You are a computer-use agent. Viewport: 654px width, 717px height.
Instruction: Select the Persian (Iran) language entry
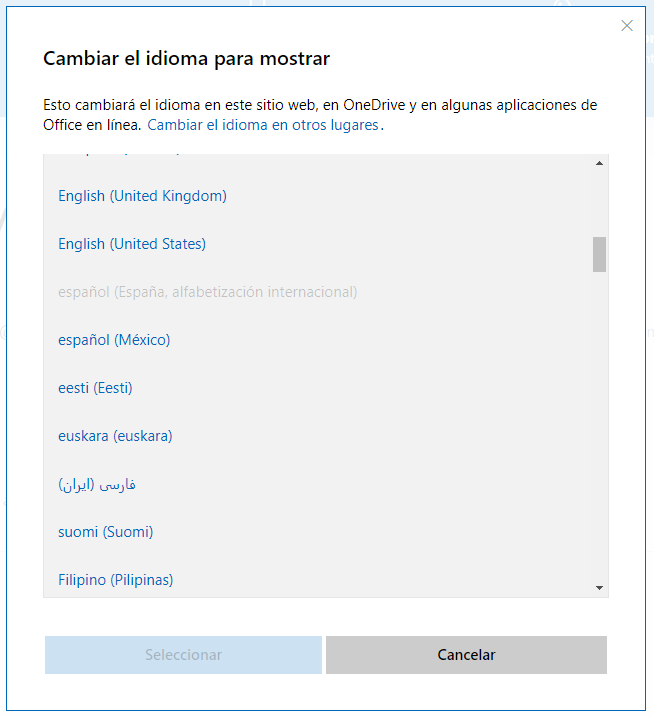click(x=97, y=484)
